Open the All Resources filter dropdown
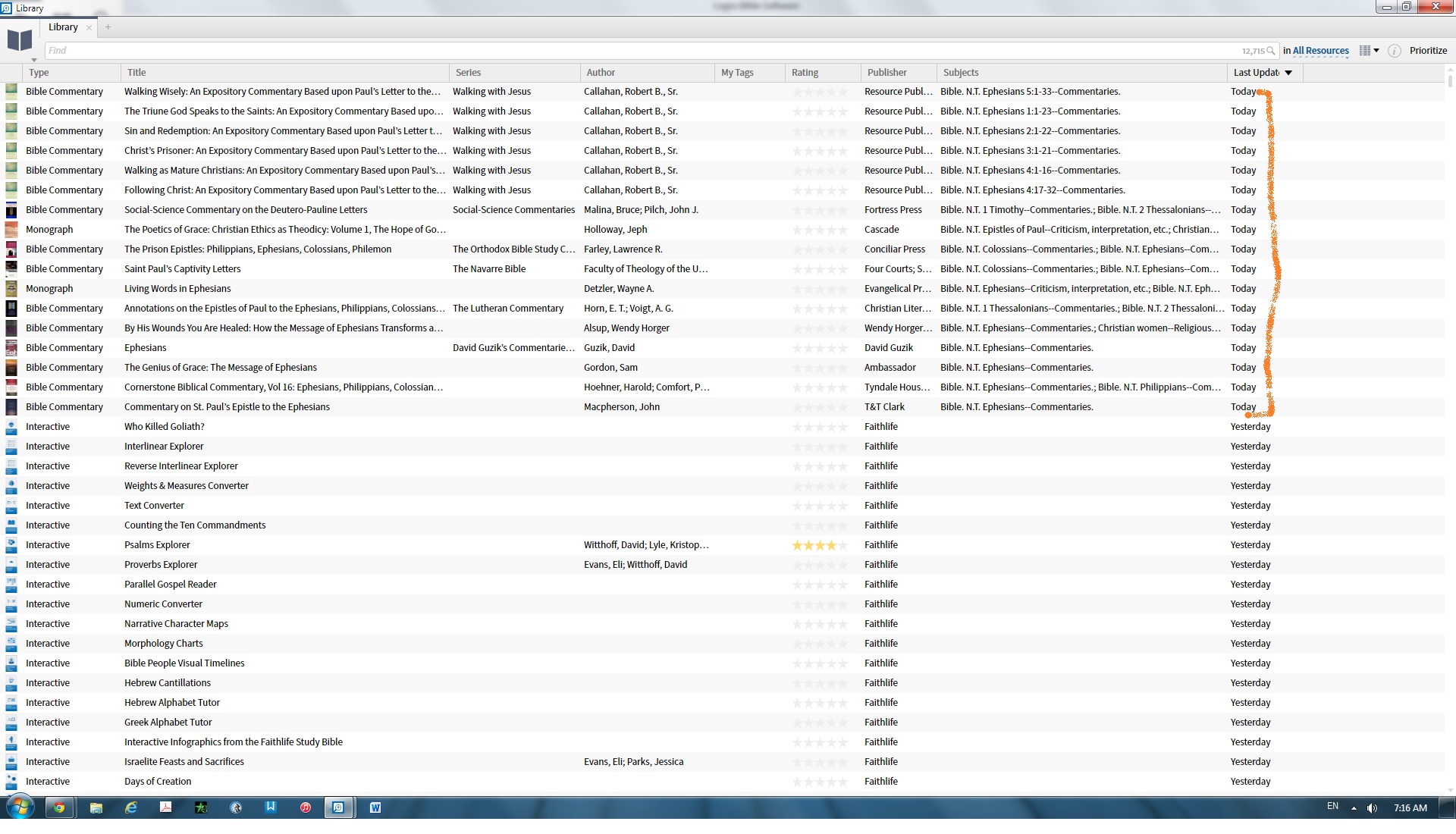The width and height of the screenshot is (1456, 834). click(x=1320, y=51)
